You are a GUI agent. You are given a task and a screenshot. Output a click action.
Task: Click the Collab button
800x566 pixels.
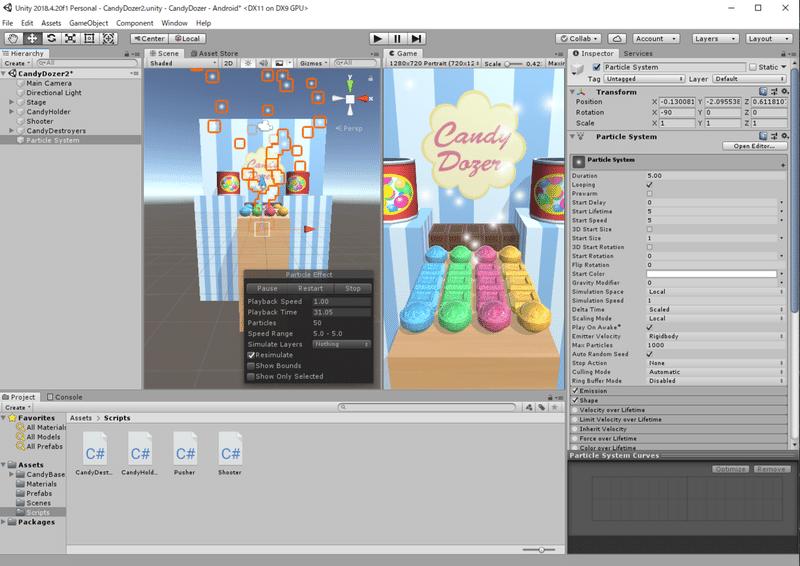578,39
